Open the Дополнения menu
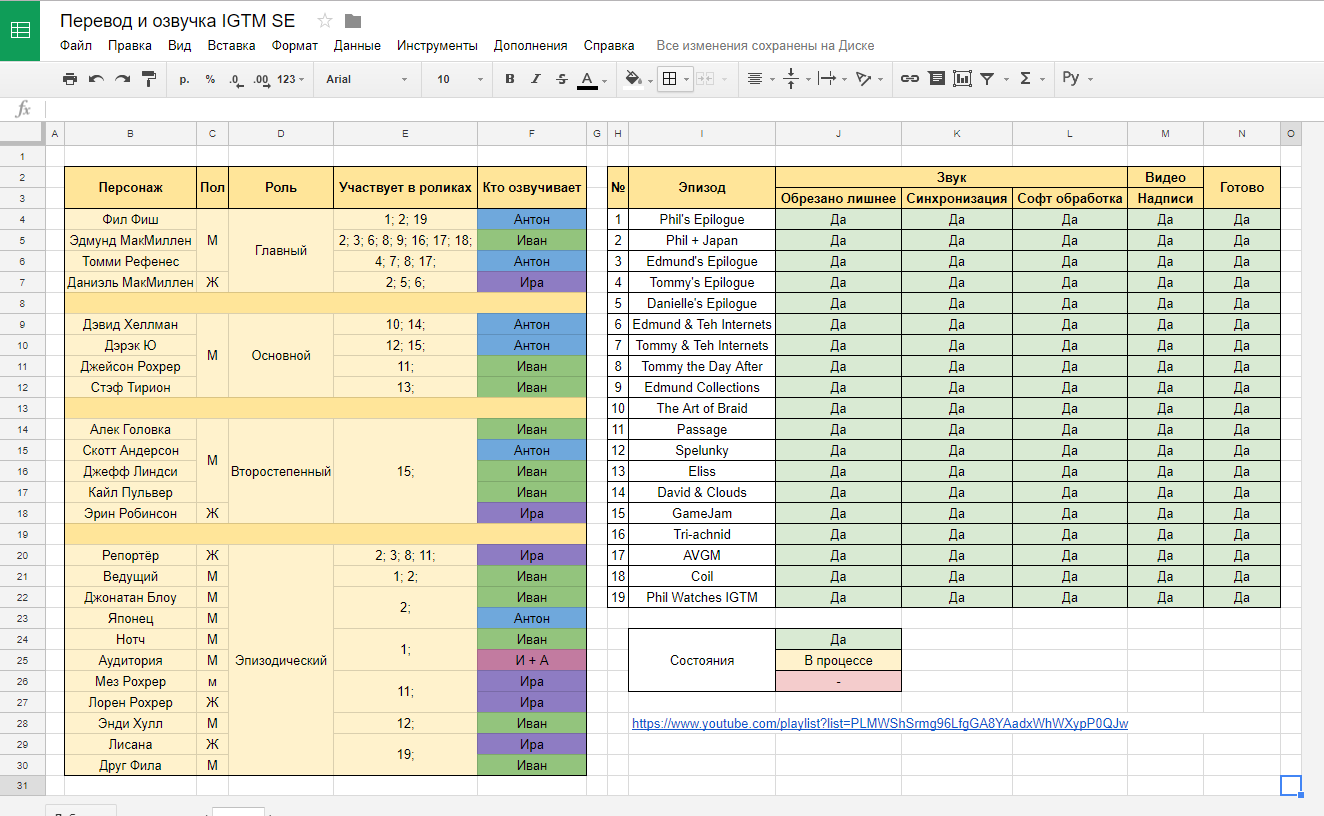 [x=531, y=45]
